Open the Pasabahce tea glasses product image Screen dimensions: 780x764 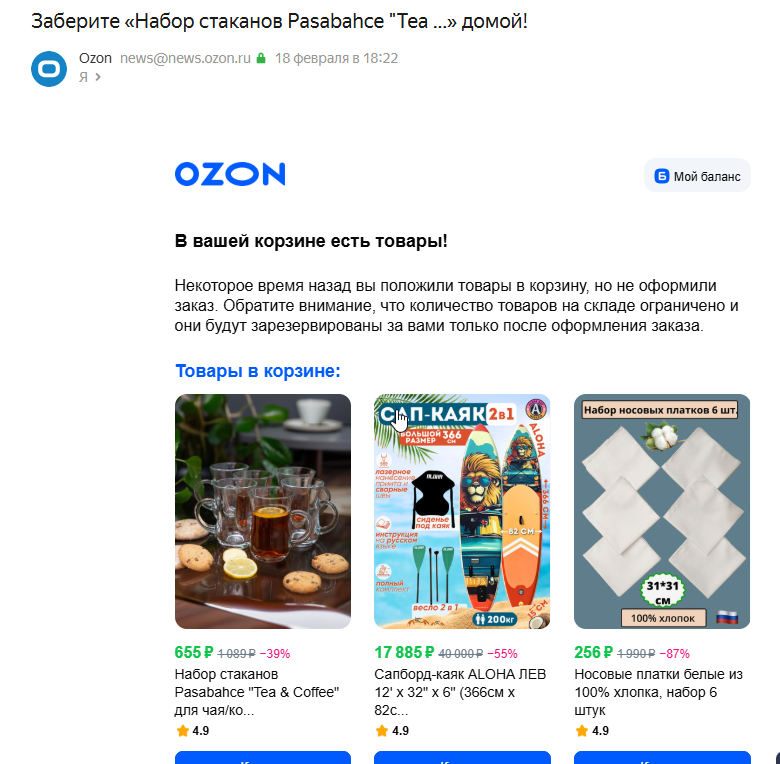[x=263, y=511]
